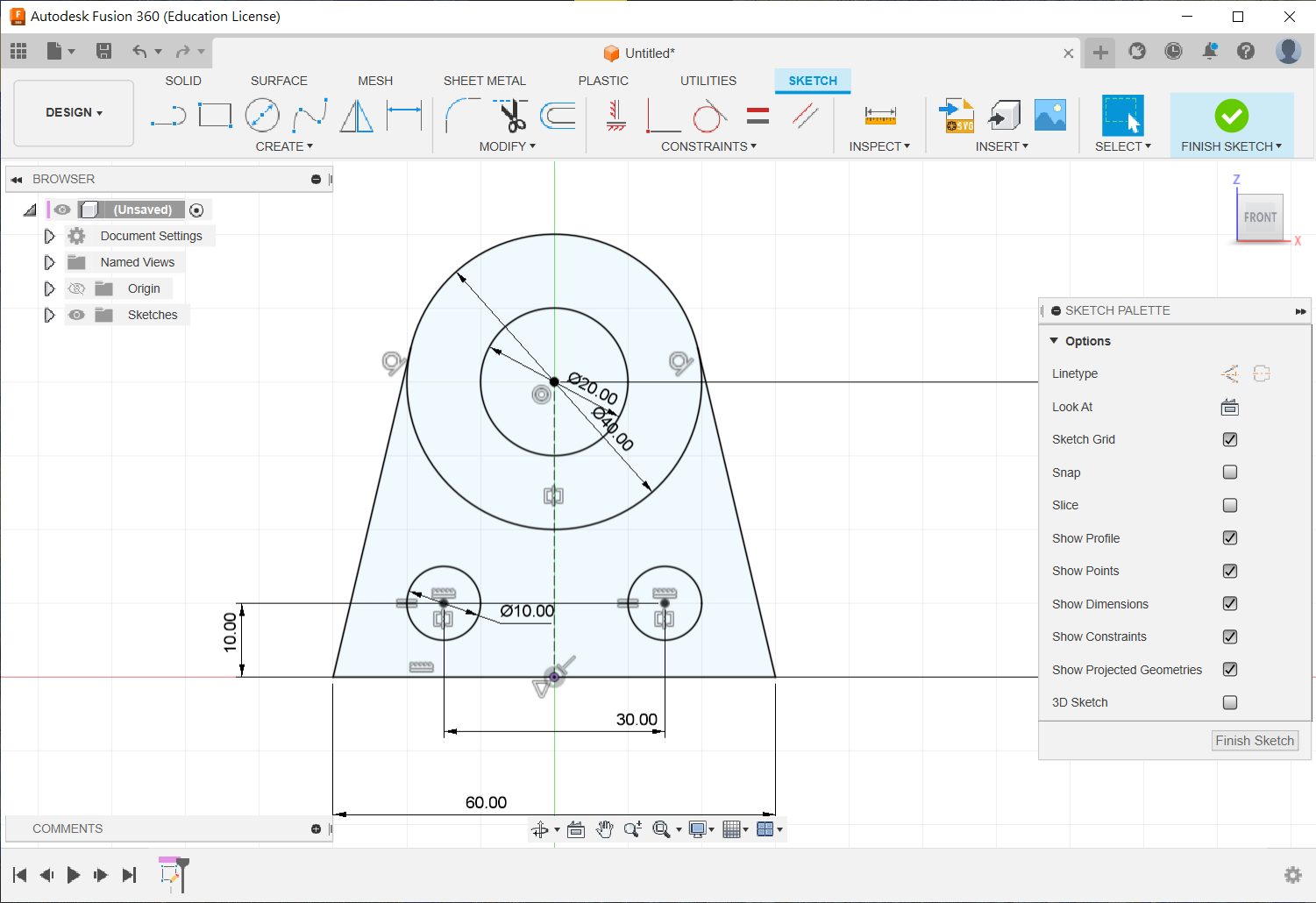This screenshot has height=903, width=1316.
Task: Turn on the 3D Sketch checkbox
Action: [x=1229, y=702]
